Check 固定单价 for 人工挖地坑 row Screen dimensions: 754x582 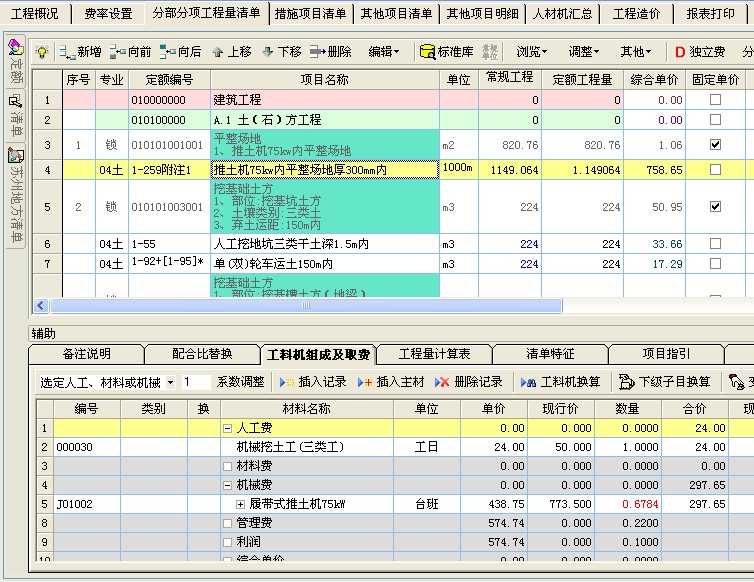point(715,243)
